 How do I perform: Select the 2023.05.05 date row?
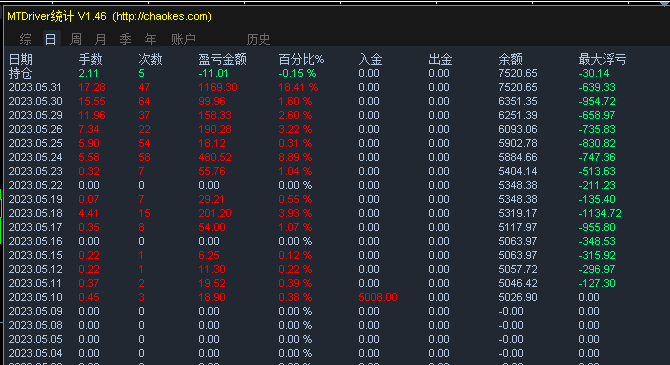[35, 339]
